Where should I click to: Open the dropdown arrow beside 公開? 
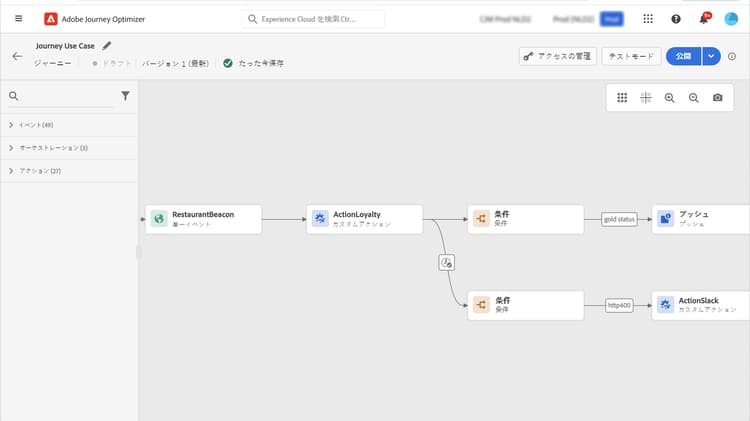(x=712, y=57)
